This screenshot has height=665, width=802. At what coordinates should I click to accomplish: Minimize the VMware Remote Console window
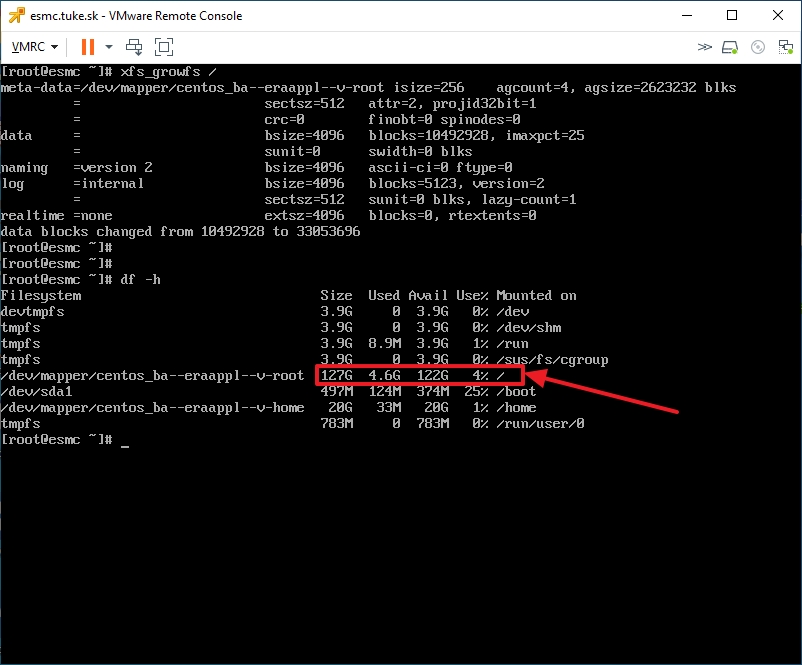pos(687,15)
